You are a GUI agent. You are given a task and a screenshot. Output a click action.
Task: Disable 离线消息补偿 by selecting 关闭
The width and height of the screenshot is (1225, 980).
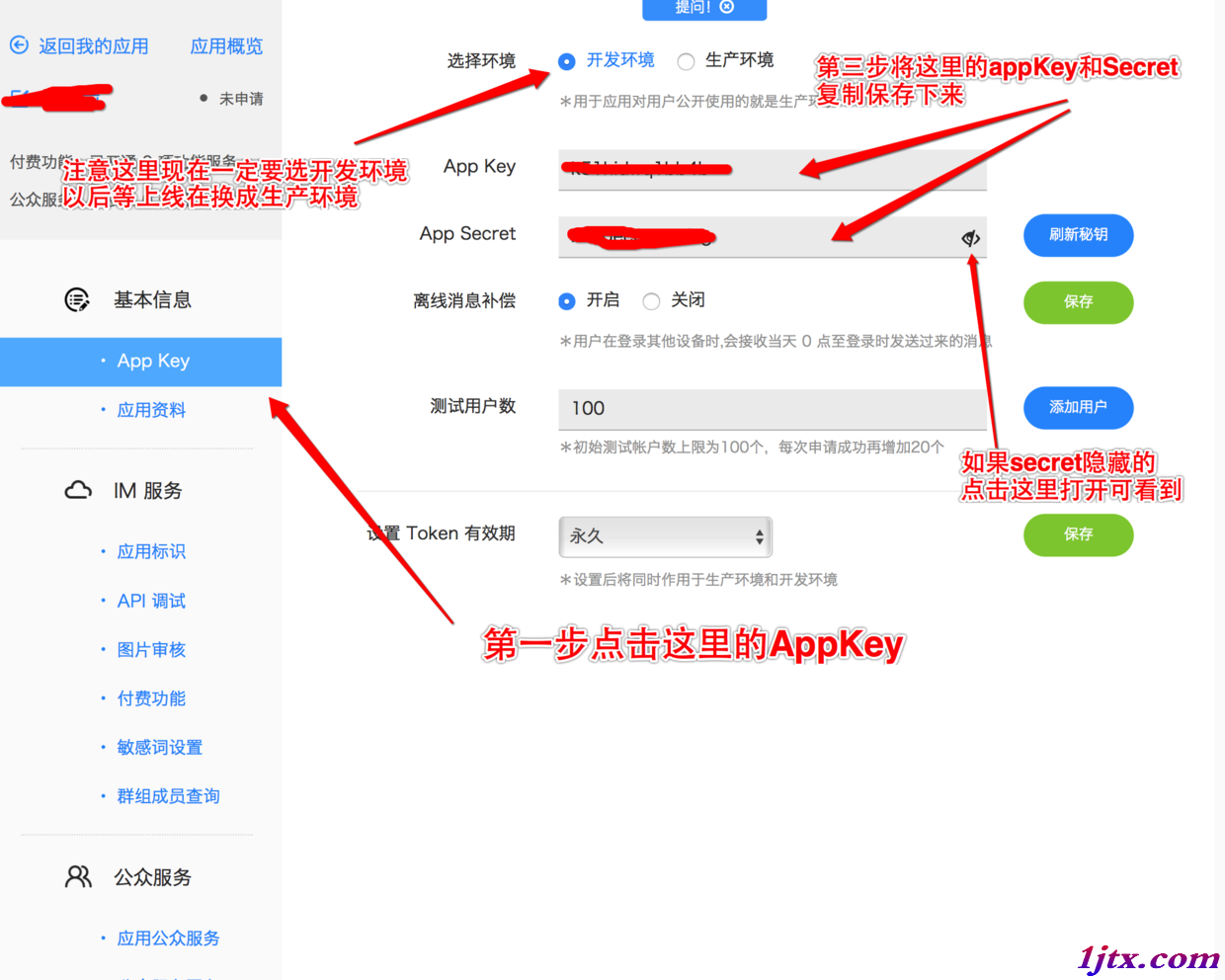point(651,300)
